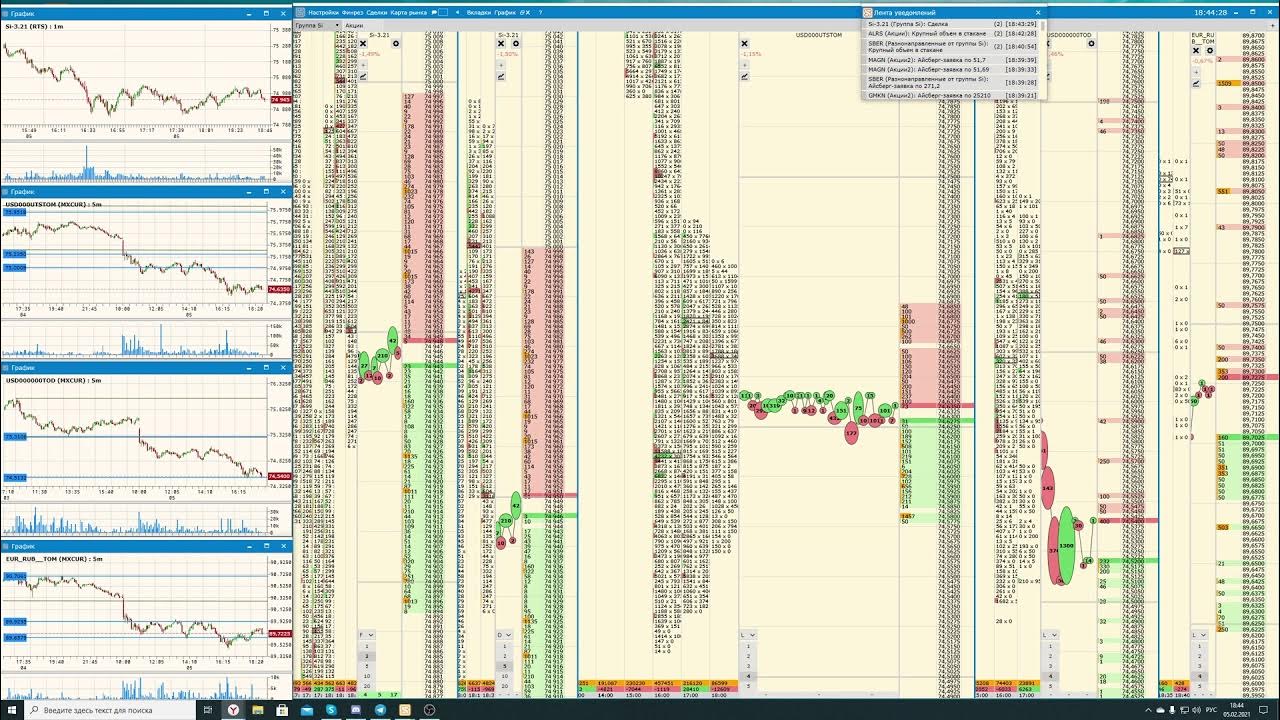
Task: Open the Вкладки menu
Action: pyautogui.click(x=479, y=12)
